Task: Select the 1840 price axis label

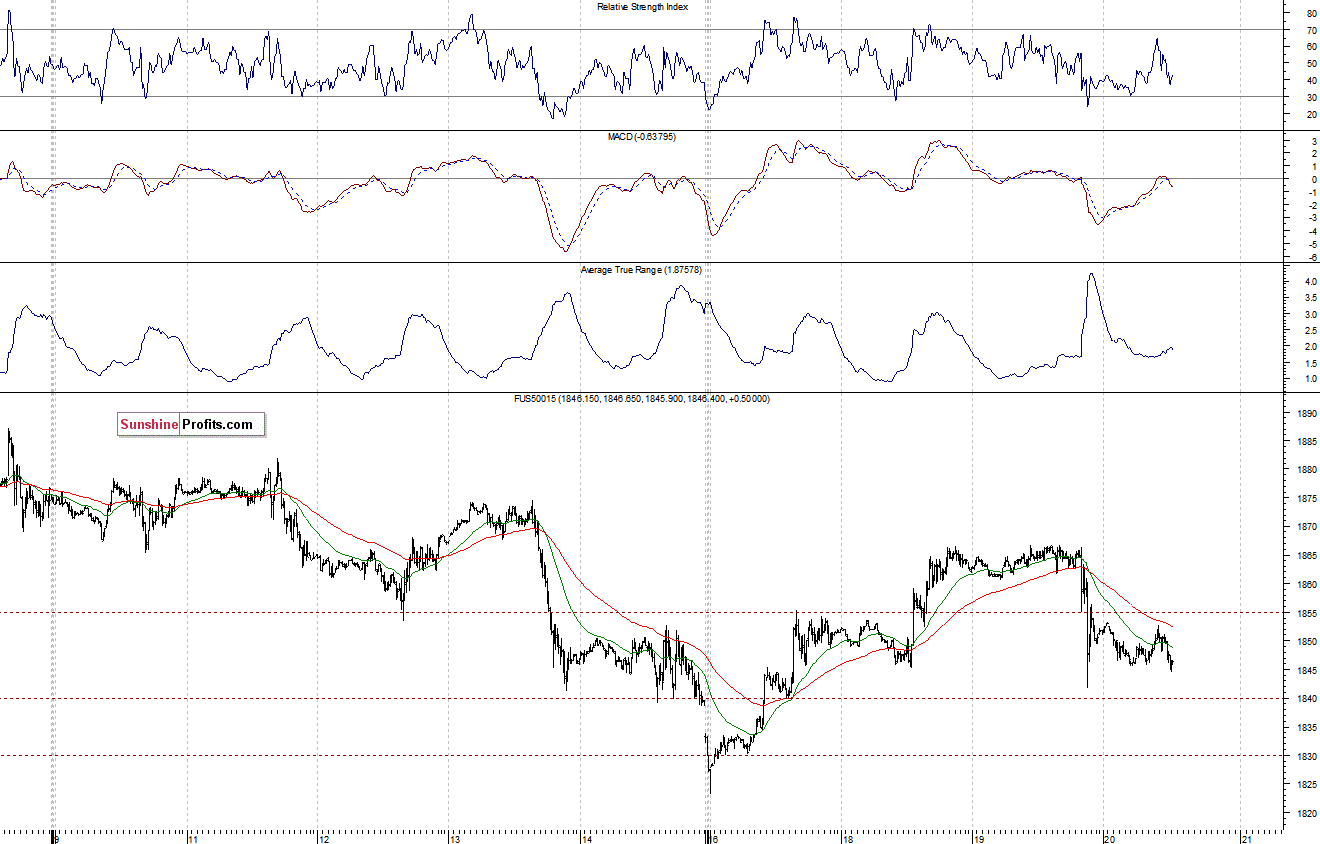Action: point(1305,699)
